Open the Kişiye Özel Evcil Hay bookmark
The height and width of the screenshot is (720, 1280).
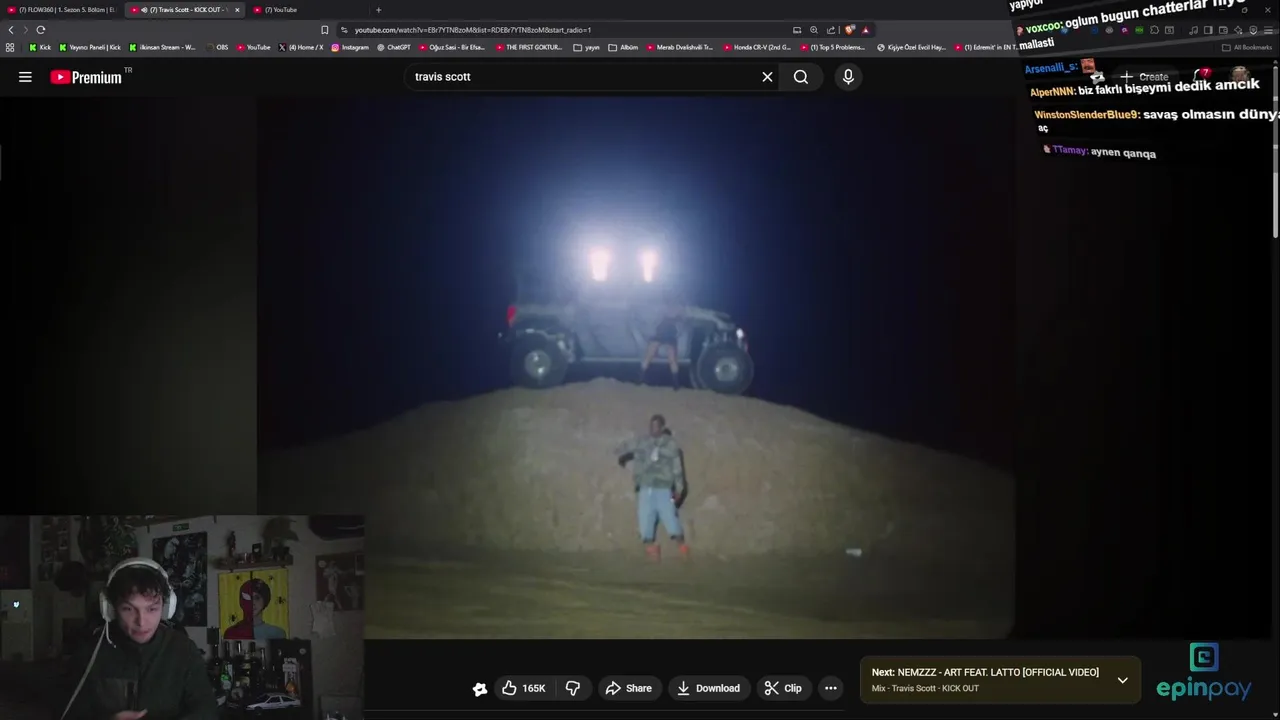pos(911,47)
